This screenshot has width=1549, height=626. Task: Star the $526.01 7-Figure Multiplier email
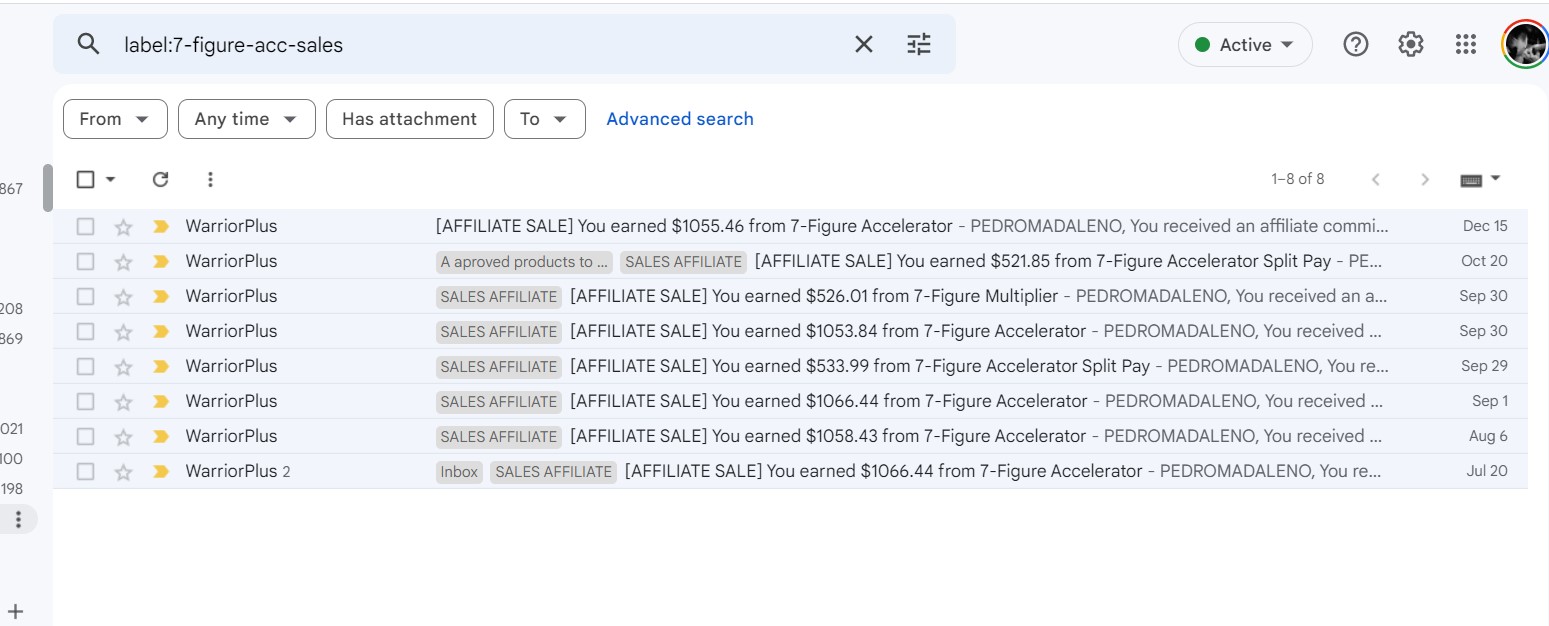pyautogui.click(x=123, y=296)
